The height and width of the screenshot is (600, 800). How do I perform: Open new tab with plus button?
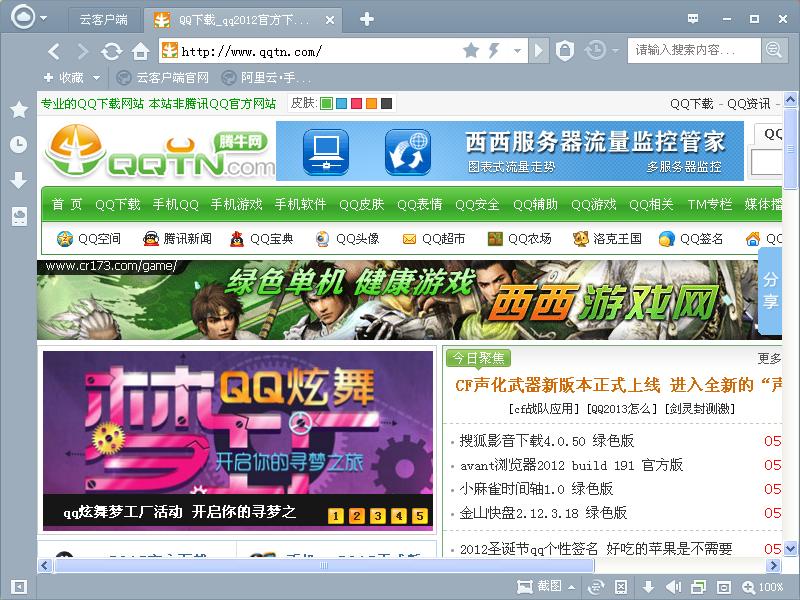366,19
